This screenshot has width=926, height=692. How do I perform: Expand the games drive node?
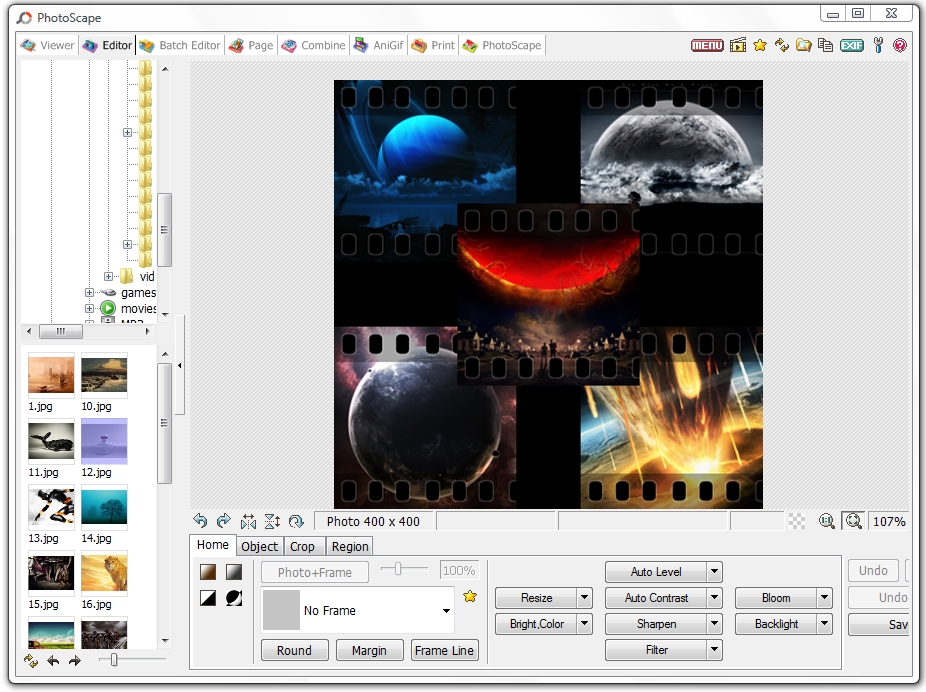click(89, 292)
